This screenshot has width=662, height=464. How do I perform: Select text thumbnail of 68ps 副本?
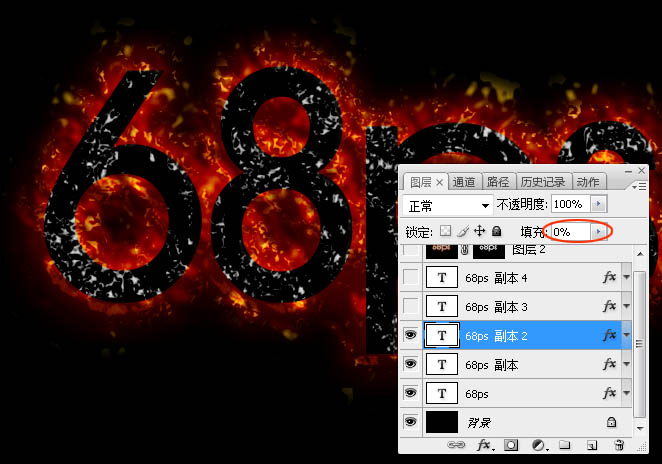[x=442, y=364]
